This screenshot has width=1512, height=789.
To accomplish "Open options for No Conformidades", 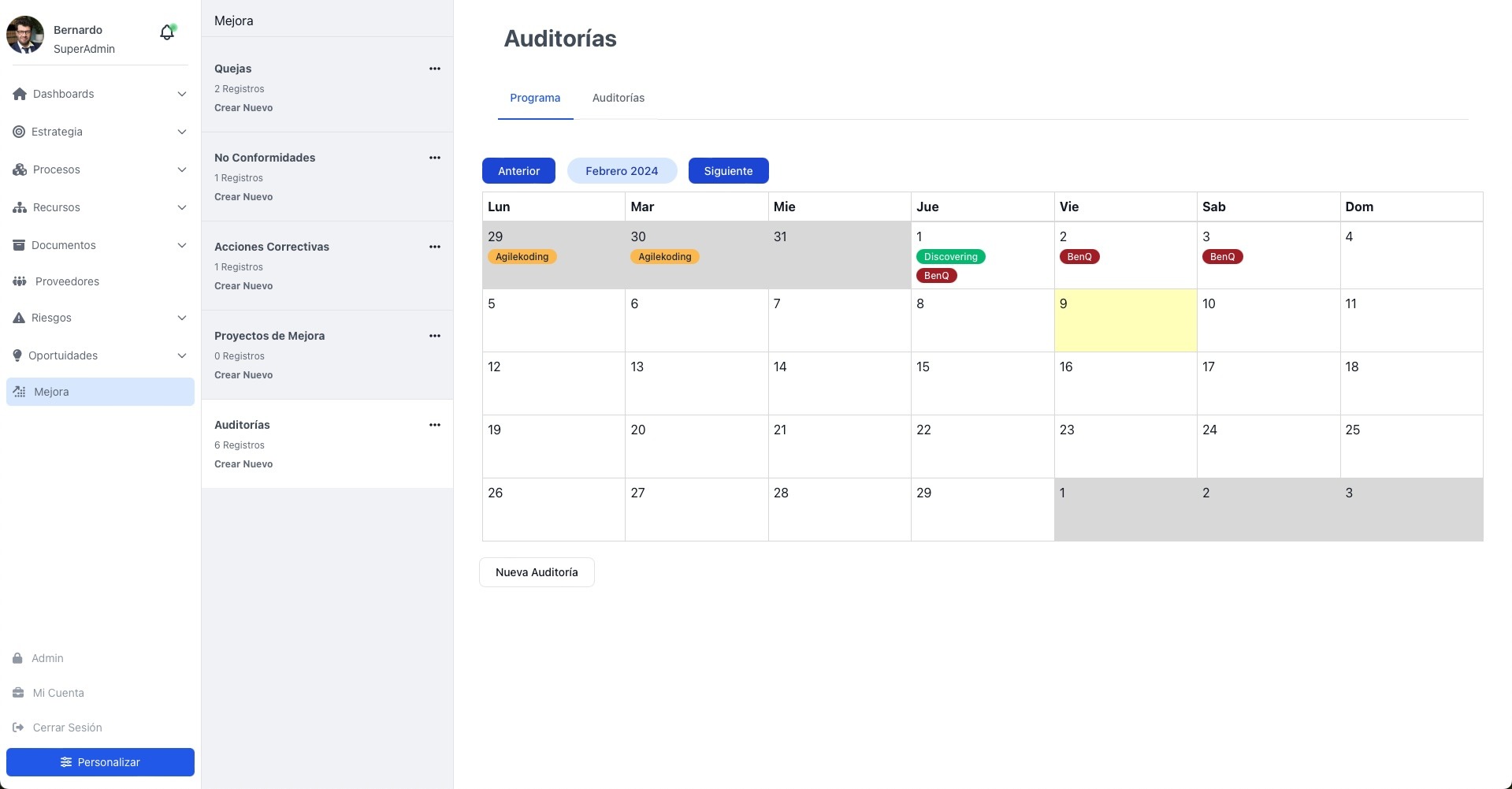I will click(x=434, y=158).
